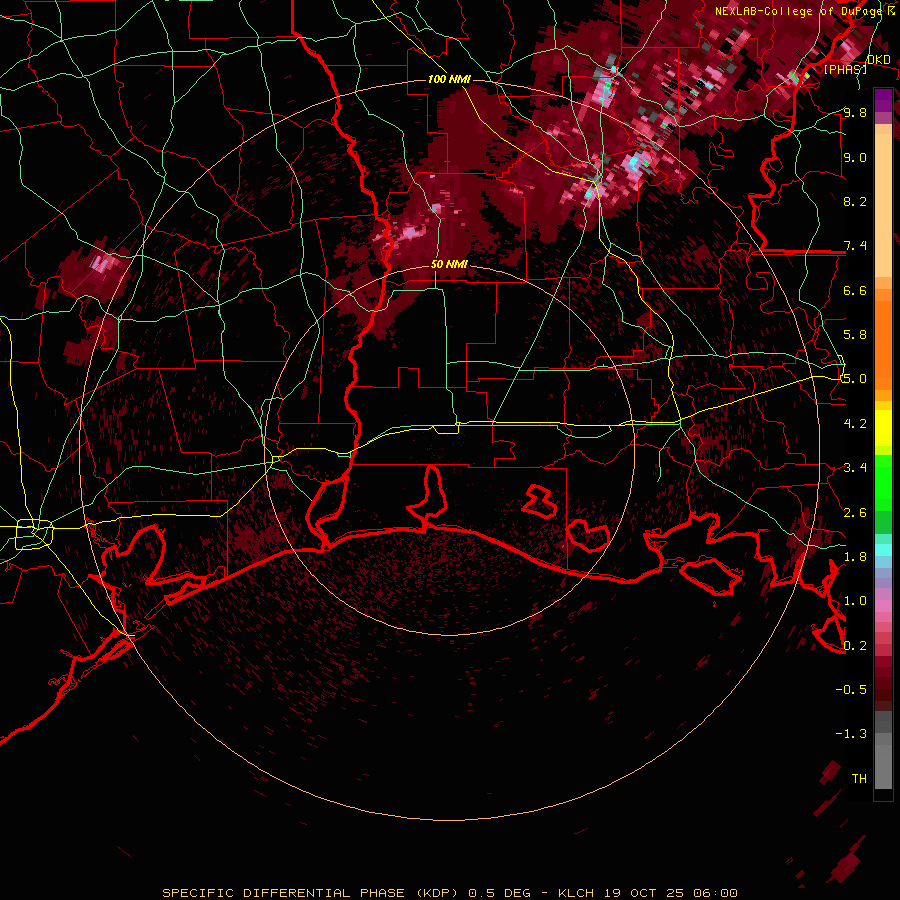Click the 7.4 value on the color scale

(855, 246)
